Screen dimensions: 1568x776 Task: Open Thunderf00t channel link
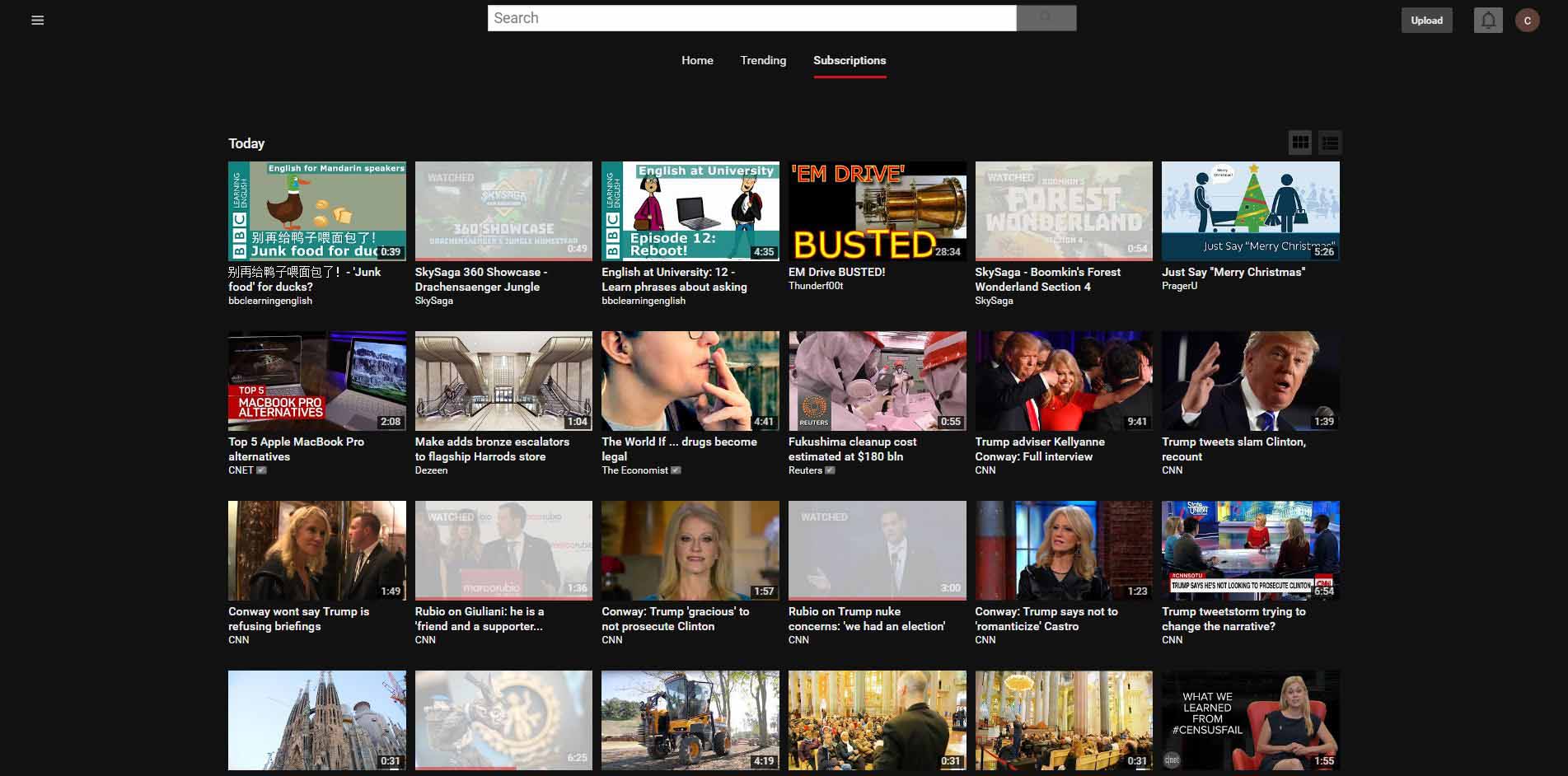tap(816, 286)
